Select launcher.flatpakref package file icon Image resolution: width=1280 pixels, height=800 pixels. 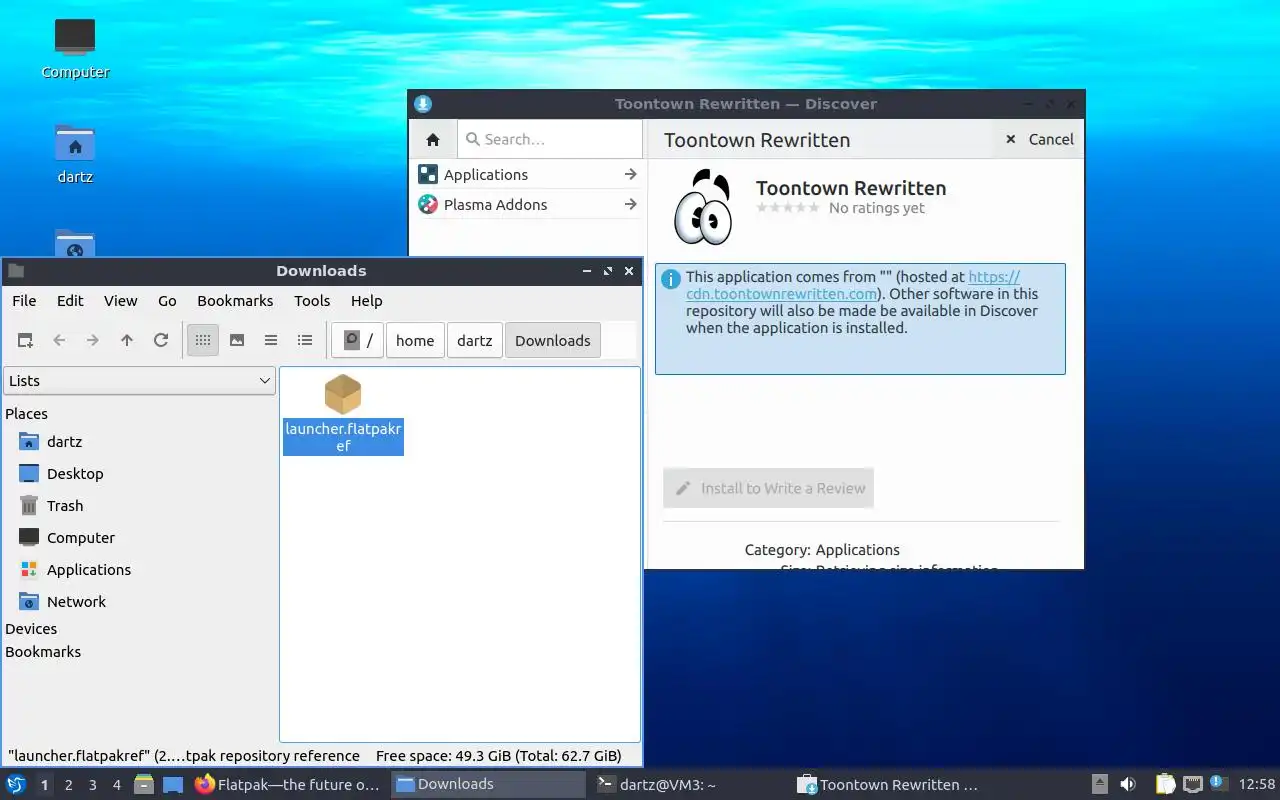[x=343, y=394]
